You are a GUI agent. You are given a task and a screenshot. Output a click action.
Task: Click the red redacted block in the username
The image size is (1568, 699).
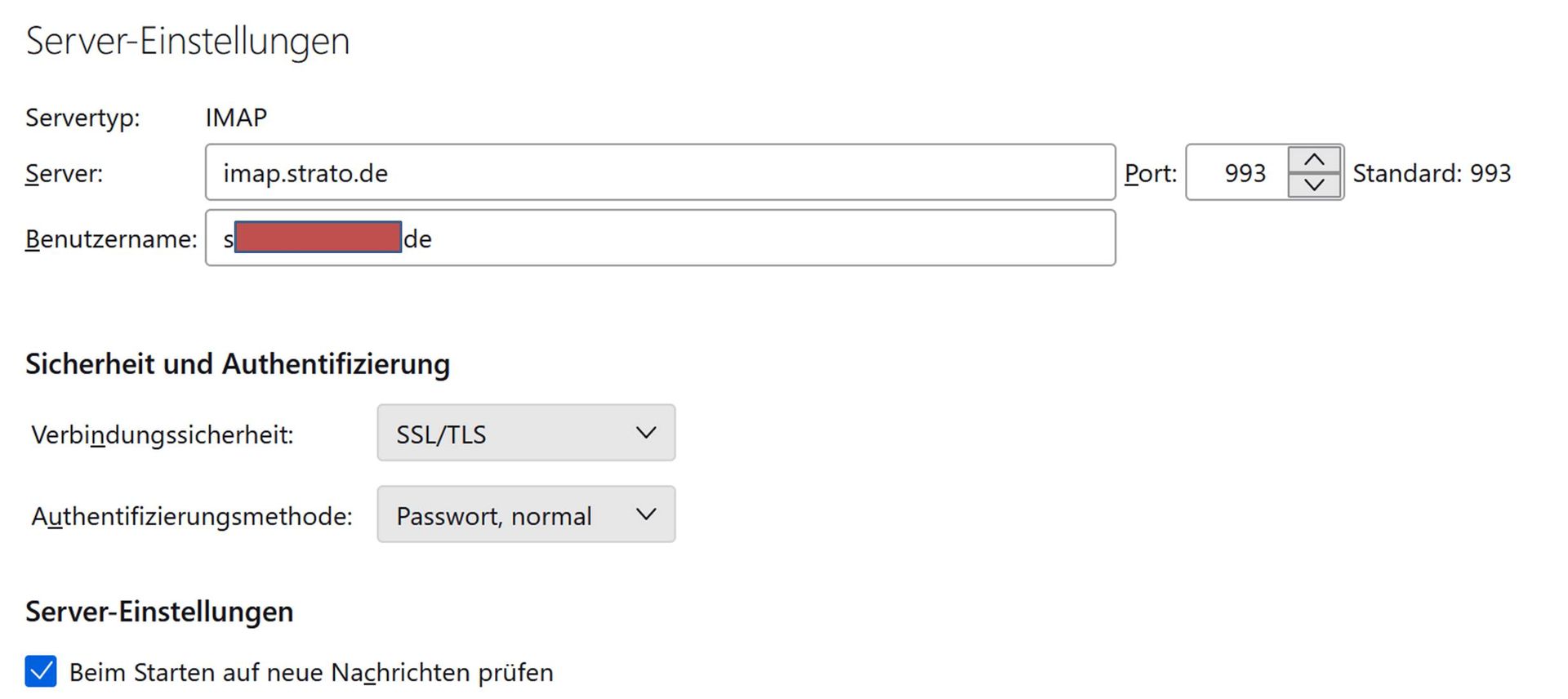(x=318, y=237)
